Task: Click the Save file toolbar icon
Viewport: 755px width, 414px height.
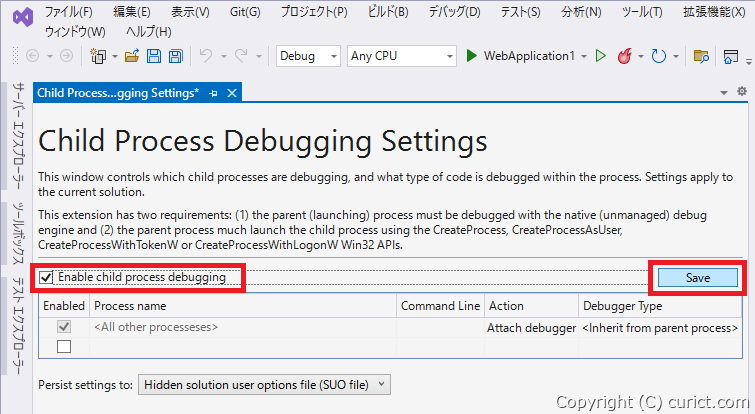Action: (154, 56)
